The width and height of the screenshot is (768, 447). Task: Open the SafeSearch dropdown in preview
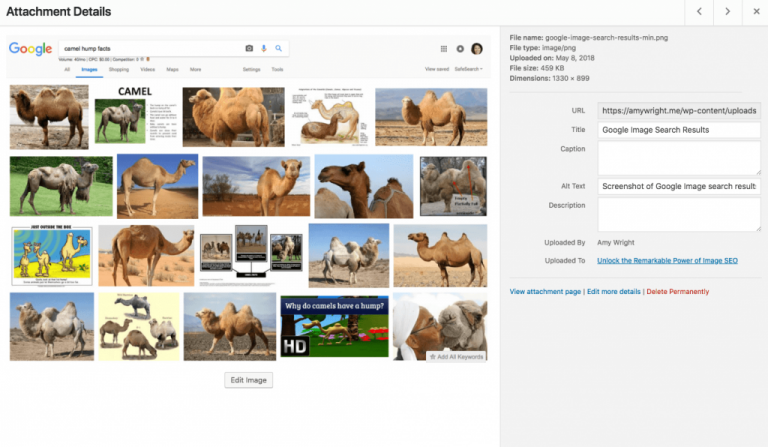[x=467, y=70]
